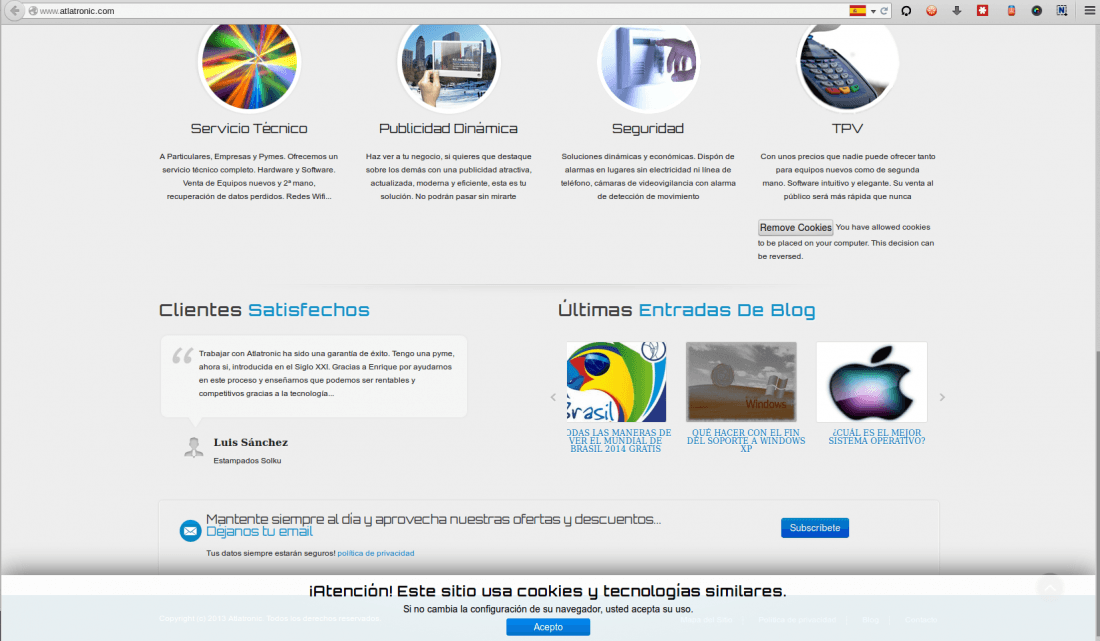The image size is (1100, 641).
Task: Open the Seguridad circular image
Action: pyautogui.click(x=648, y=65)
